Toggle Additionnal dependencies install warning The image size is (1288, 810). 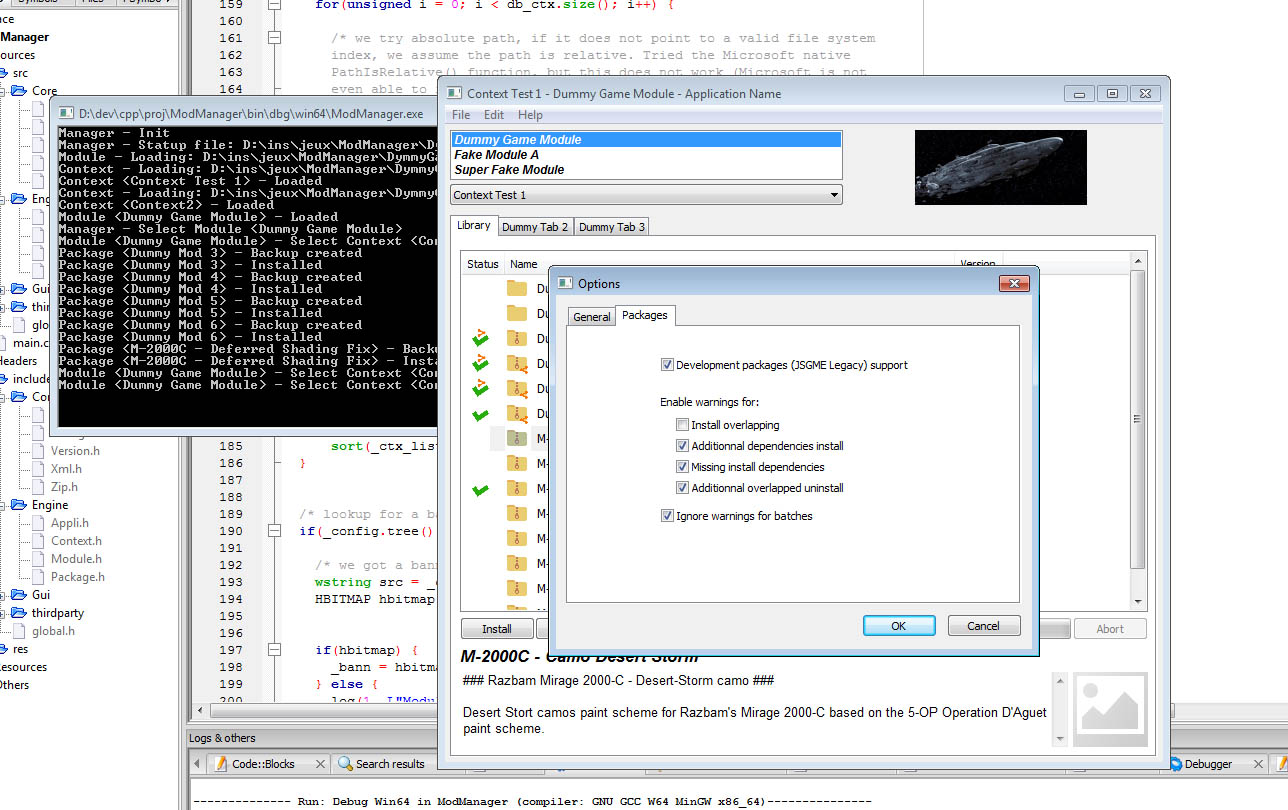[683, 446]
